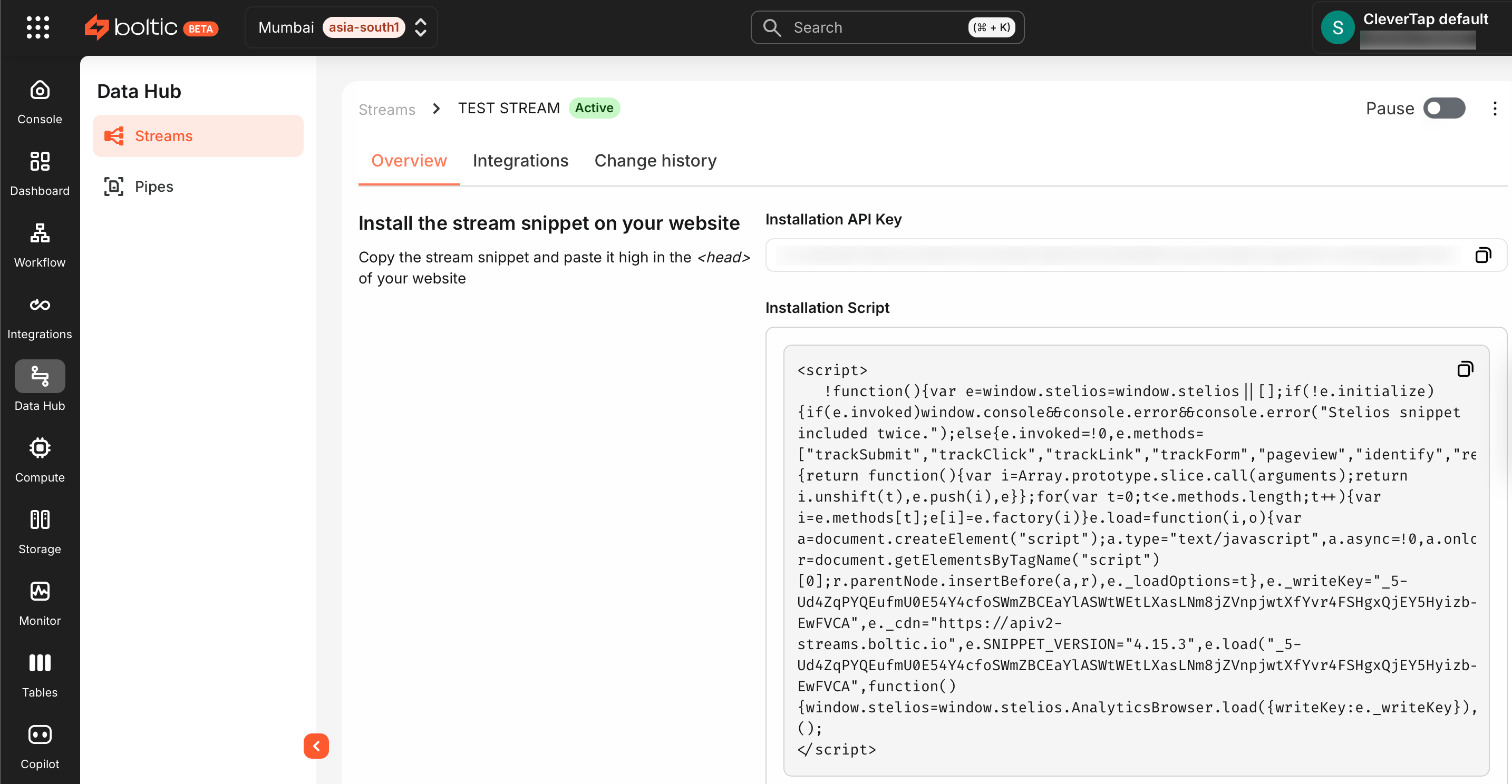The width and height of the screenshot is (1512, 784).
Task: Select Streams in Data Hub menu
Action: coord(198,136)
